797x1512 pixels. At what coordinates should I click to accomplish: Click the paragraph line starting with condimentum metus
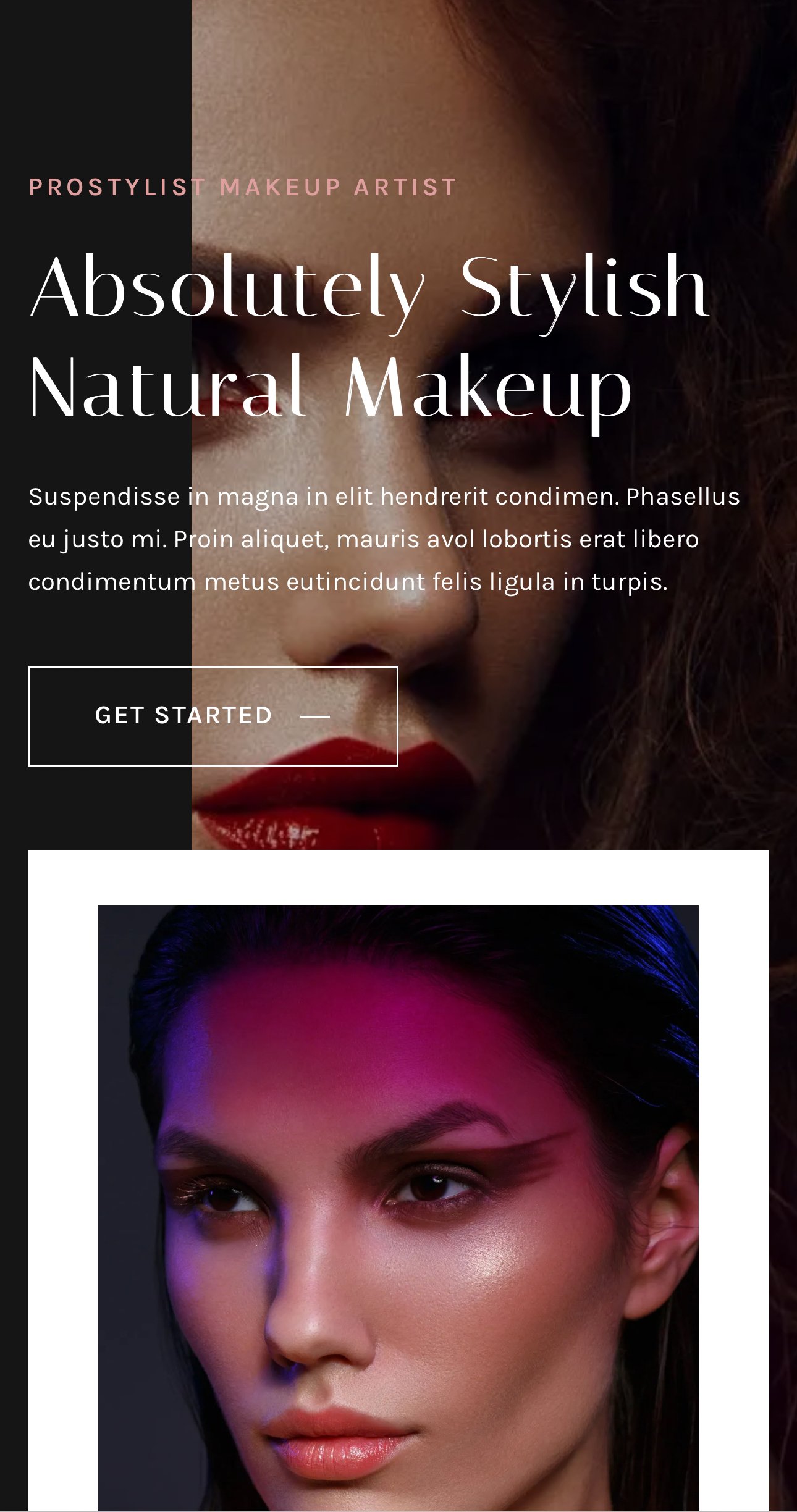pos(348,582)
